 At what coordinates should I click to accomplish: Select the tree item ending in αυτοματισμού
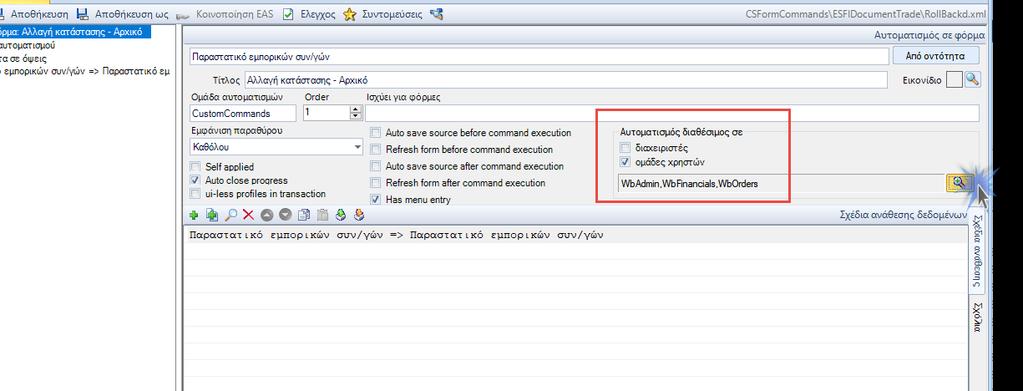(27, 45)
